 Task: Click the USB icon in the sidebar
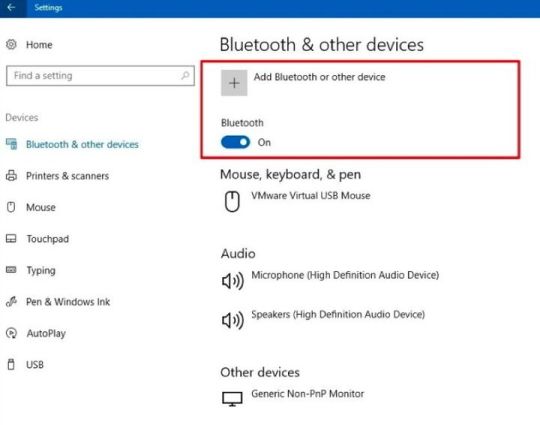tap(11, 364)
